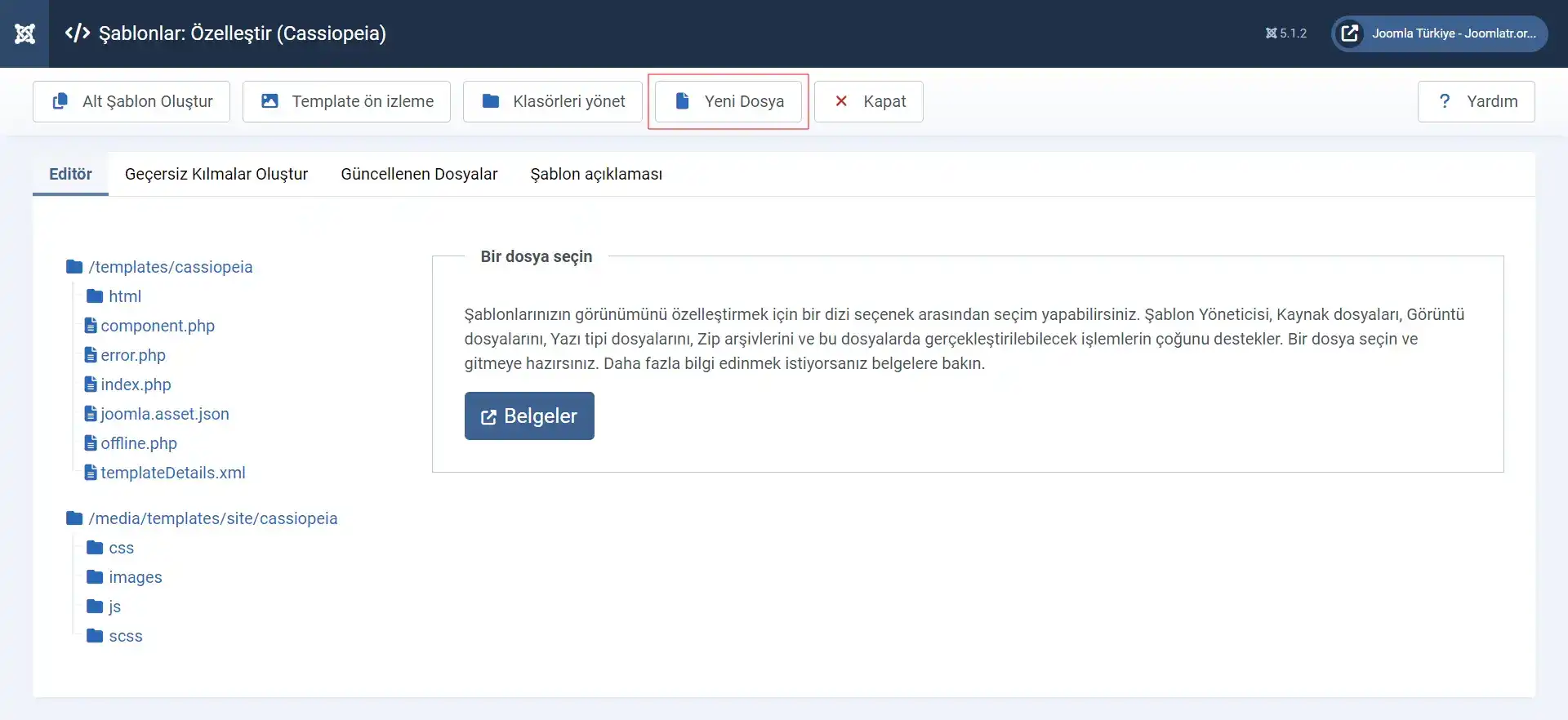Open index.php file
Viewport: 1568px width, 720px height.
tap(136, 384)
